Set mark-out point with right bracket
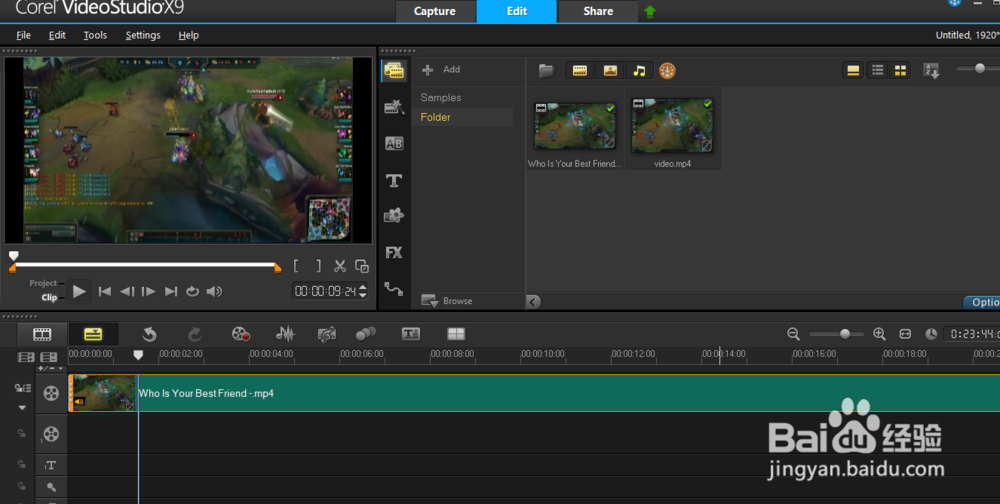This screenshot has height=504, width=1000. tap(318, 266)
